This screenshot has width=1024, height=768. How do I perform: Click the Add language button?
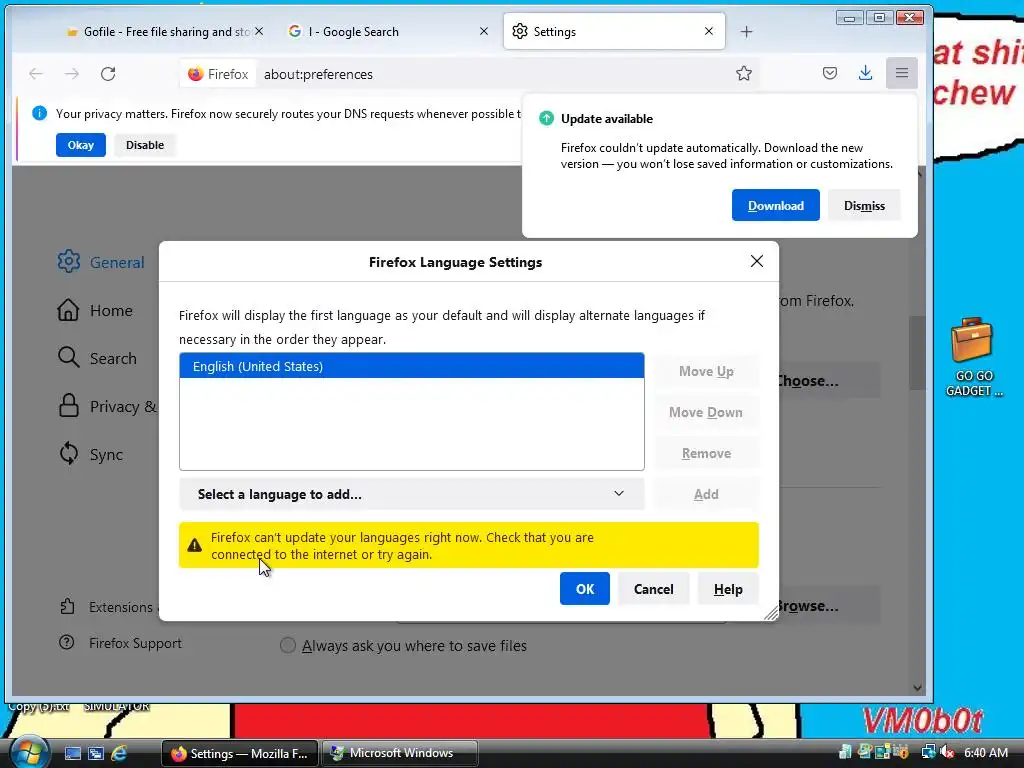pyautogui.click(x=706, y=494)
